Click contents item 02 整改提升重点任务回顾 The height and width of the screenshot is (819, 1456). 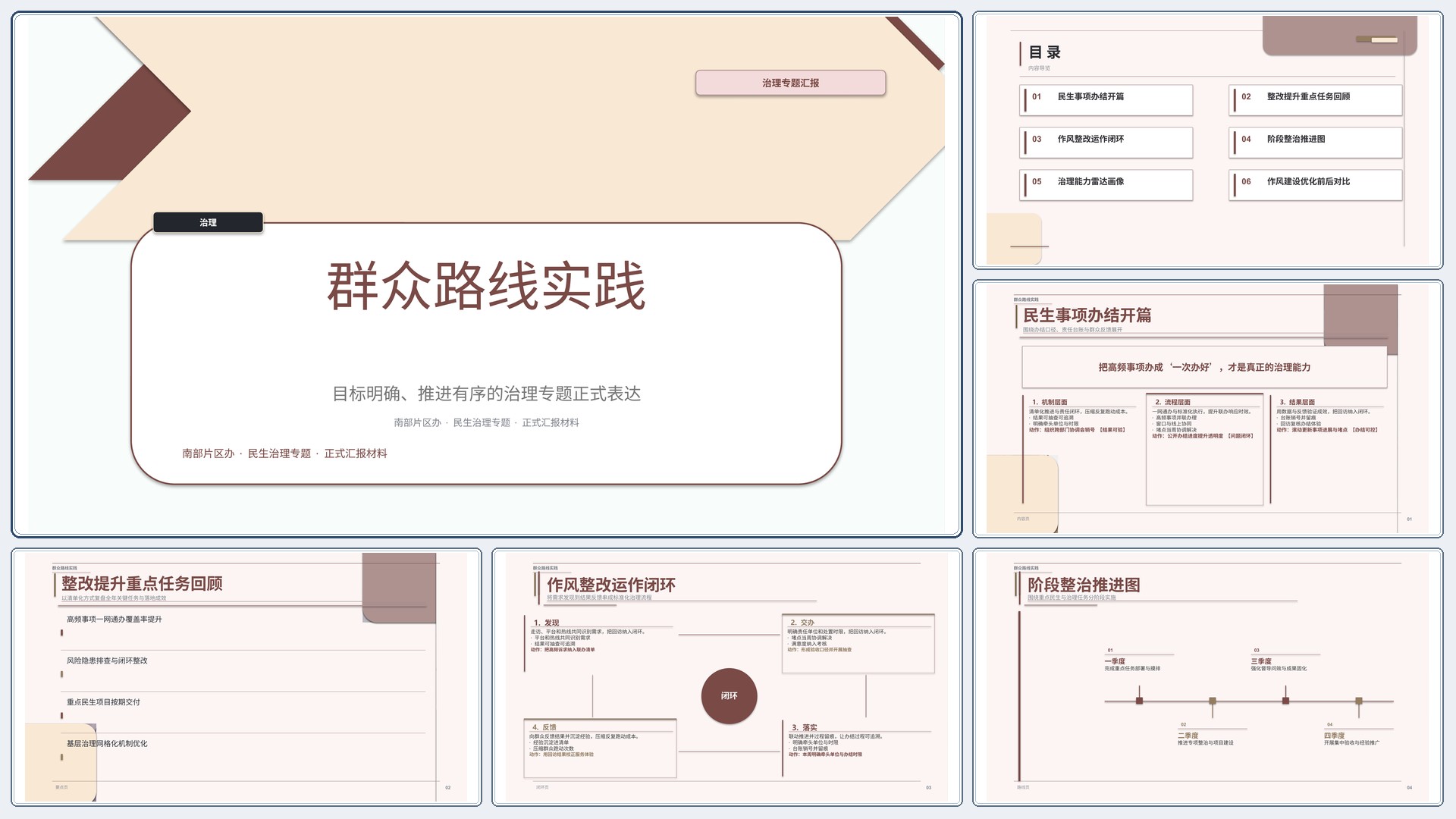(1316, 99)
